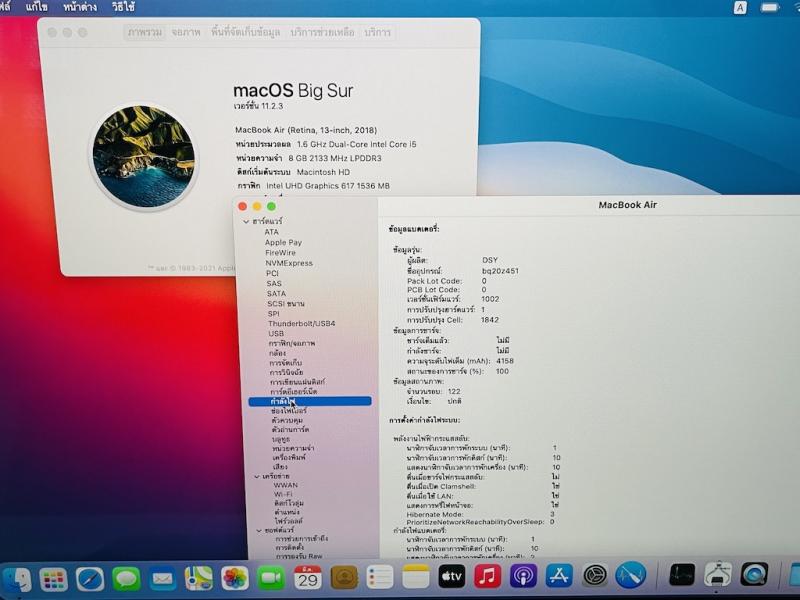Select NVMExpress in the hardware list
The height and width of the screenshot is (600, 800).
pyautogui.click(x=289, y=263)
